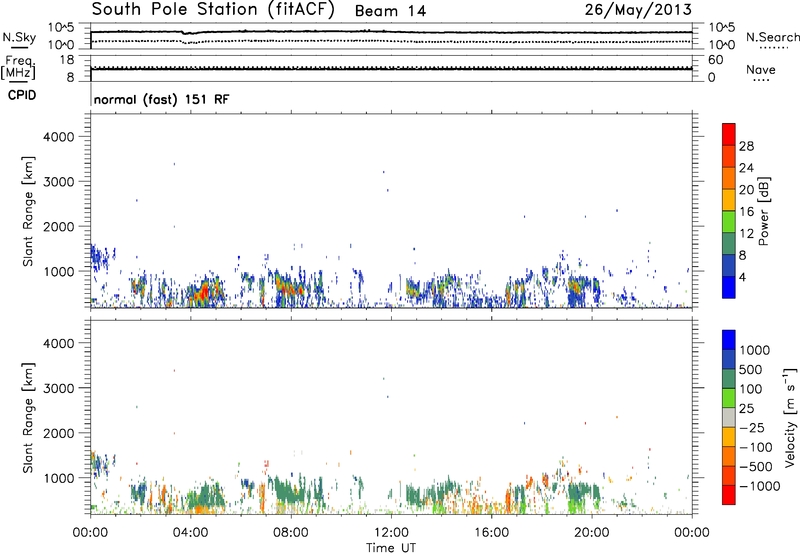Click the "Nave" legend label
The image size is (800, 554).
tap(761, 70)
